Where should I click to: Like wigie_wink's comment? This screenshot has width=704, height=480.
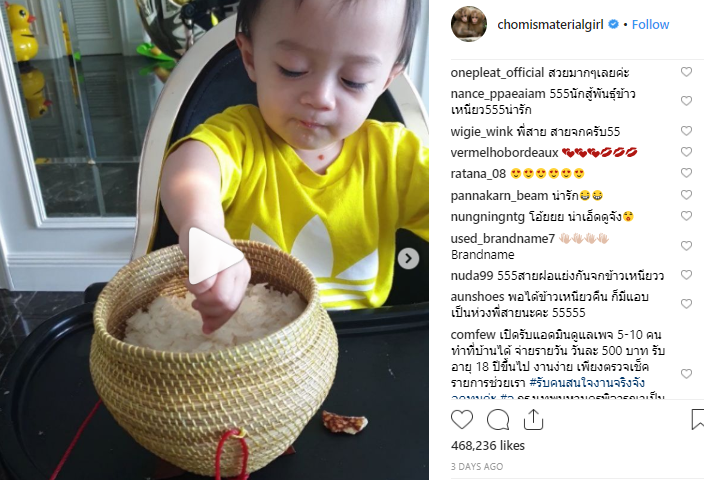click(x=686, y=131)
